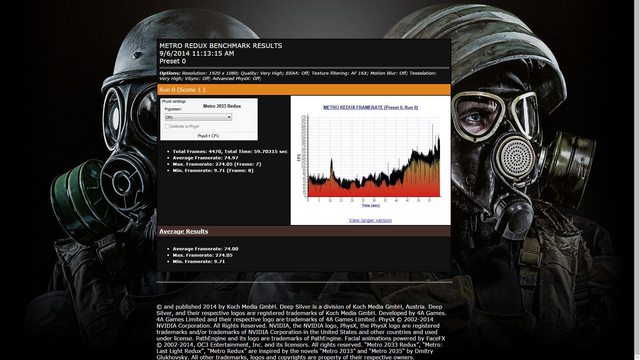Screen dimensions: 640x360
Task: Click the Preset 0 label under the date
Action: pos(172,61)
